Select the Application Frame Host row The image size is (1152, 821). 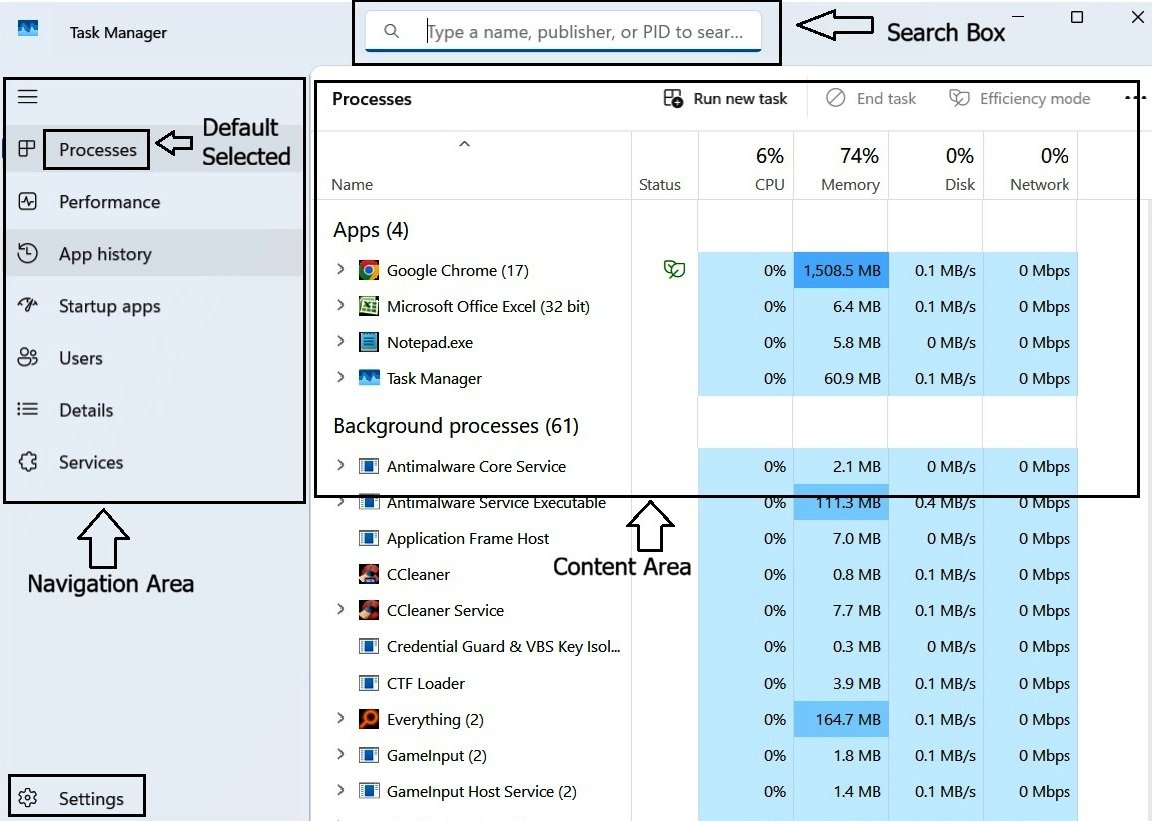tap(696, 539)
